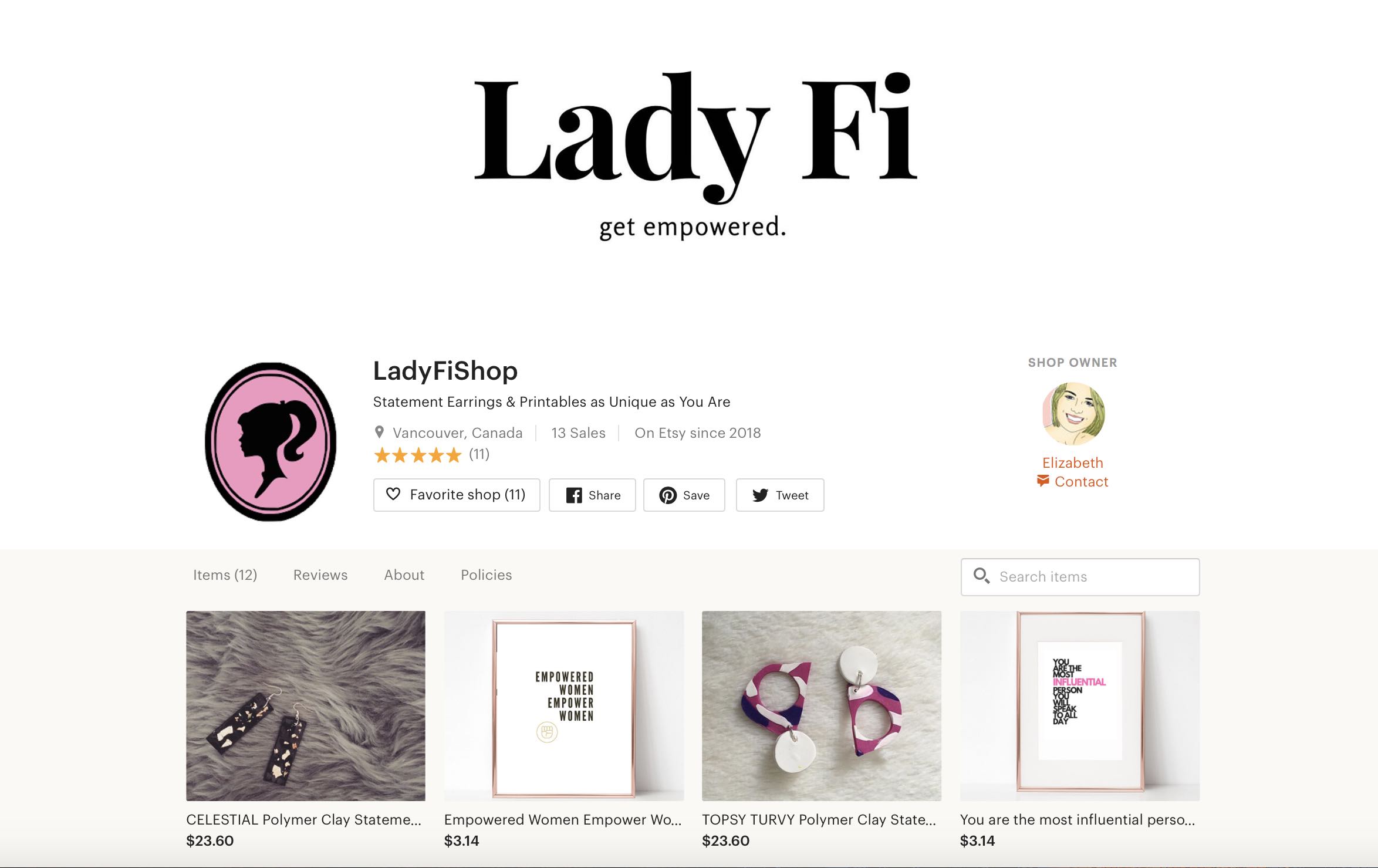Click the Twitter bird icon on Tweet

click(760, 495)
